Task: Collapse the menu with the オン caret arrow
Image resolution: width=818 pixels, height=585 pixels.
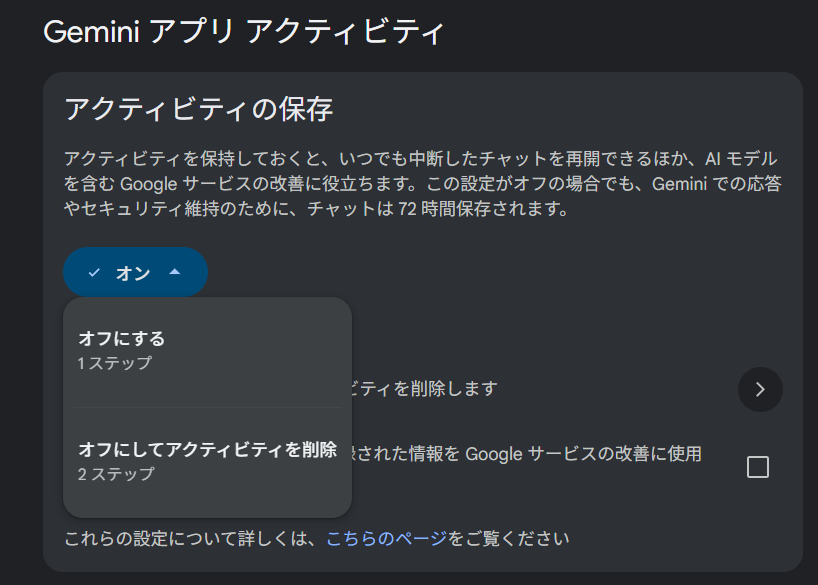Action: 175,272
